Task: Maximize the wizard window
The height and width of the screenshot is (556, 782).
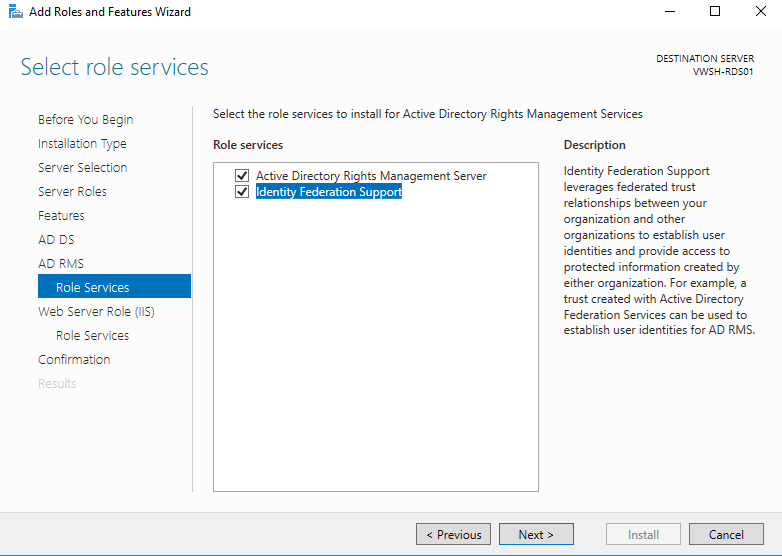Action: [715, 11]
